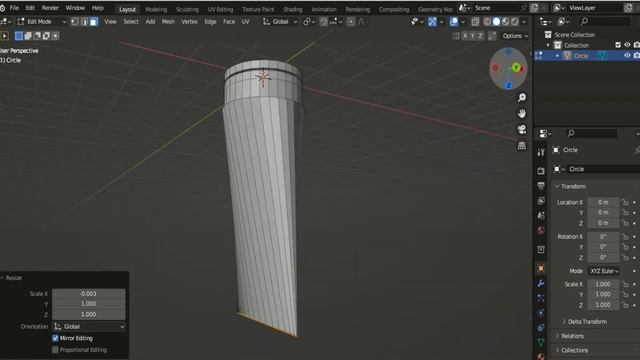Expand Delta Transform section
The height and width of the screenshot is (360, 640).
tap(584, 322)
